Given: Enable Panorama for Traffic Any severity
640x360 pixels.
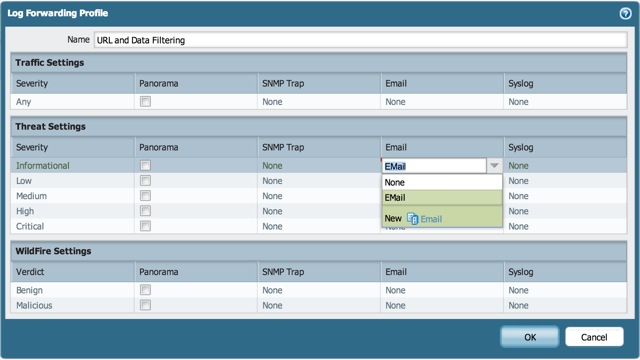Looking at the screenshot, I should pos(145,101).
